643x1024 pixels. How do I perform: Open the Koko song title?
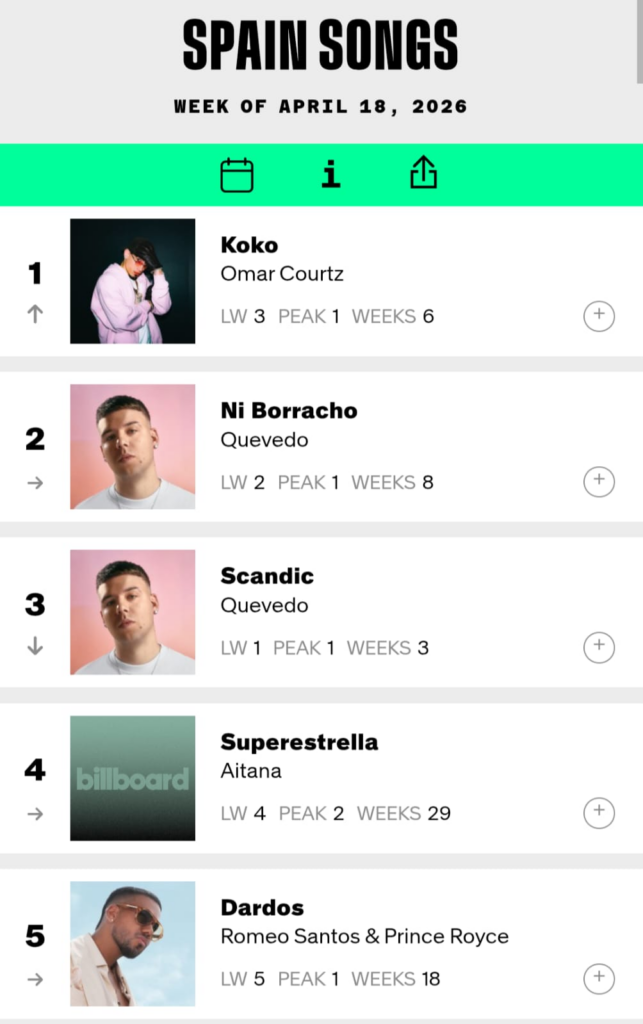pos(249,245)
